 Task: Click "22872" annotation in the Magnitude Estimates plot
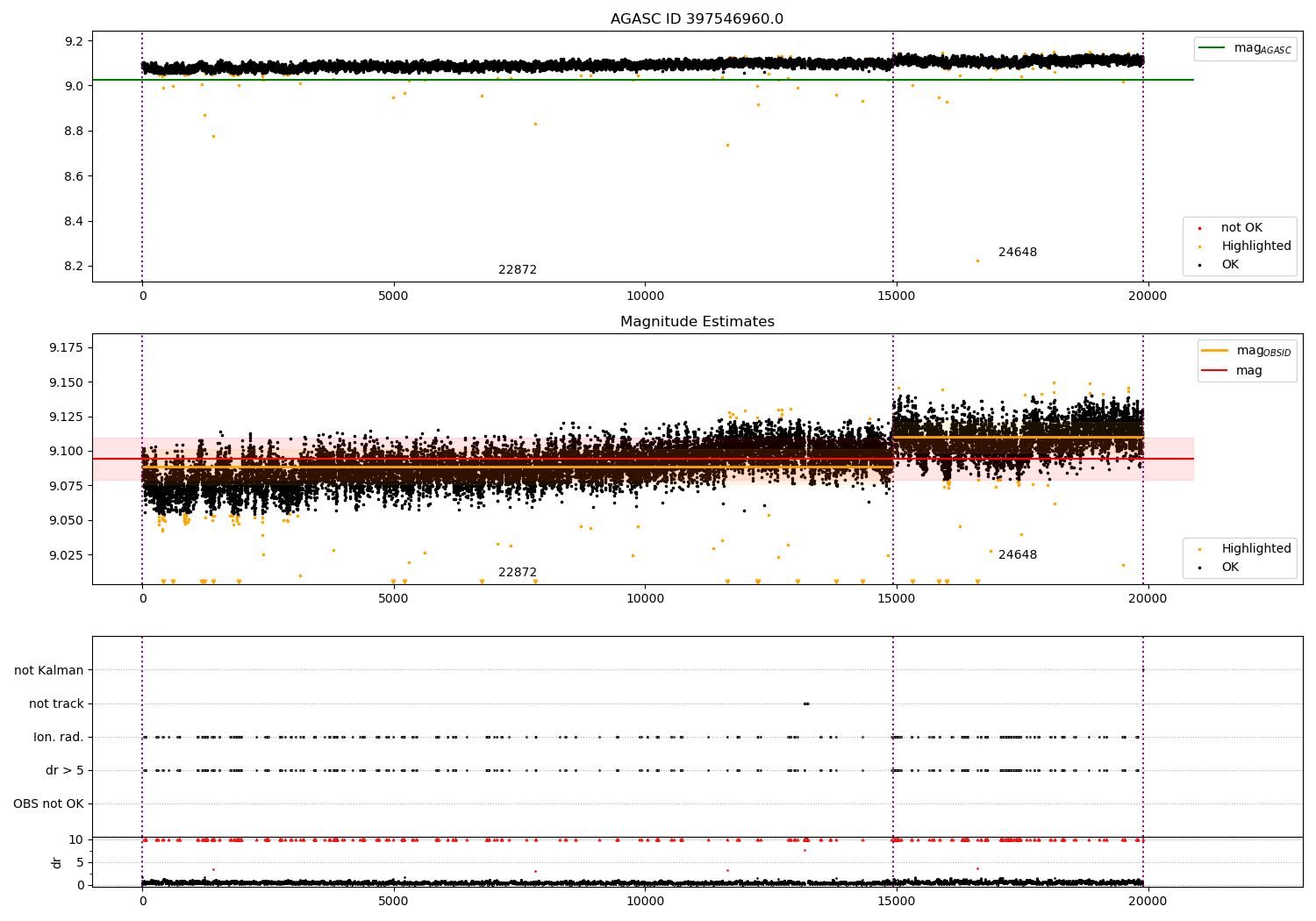[x=518, y=573]
